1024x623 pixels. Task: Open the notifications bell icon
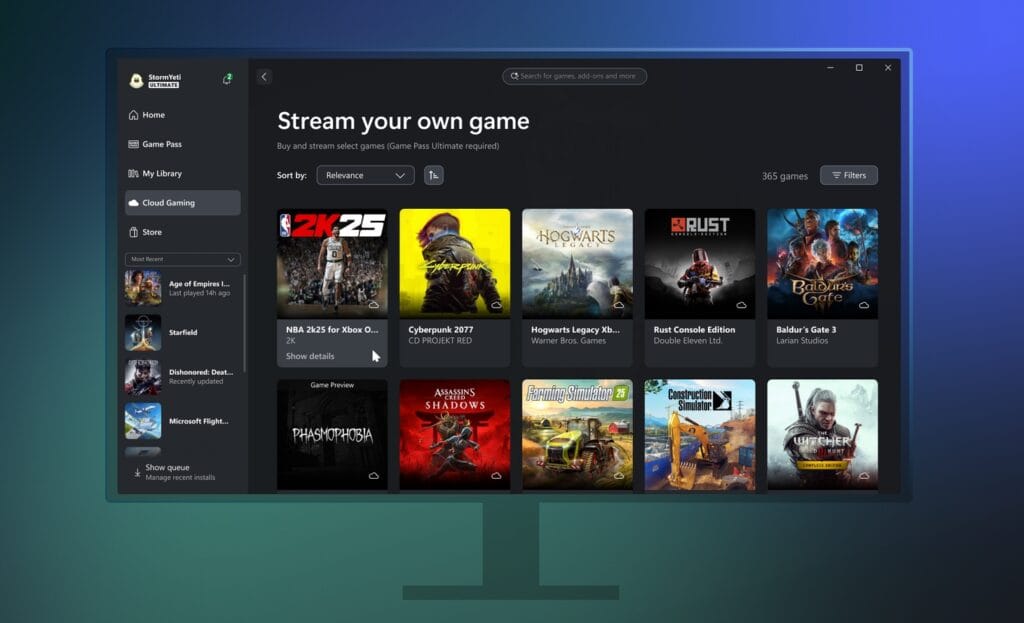[227, 79]
